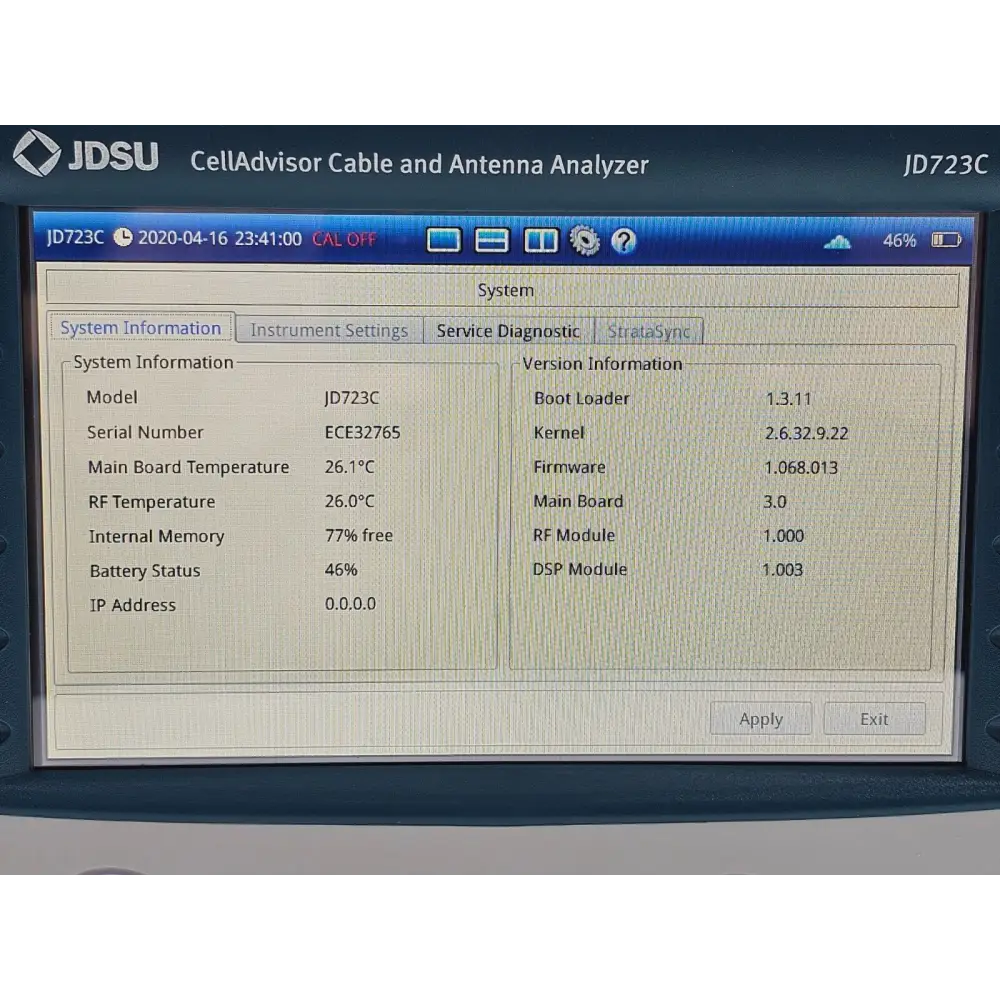Click the Kernel label
The height and width of the screenshot is (1000, 1000).
click(x=559, y=433)
